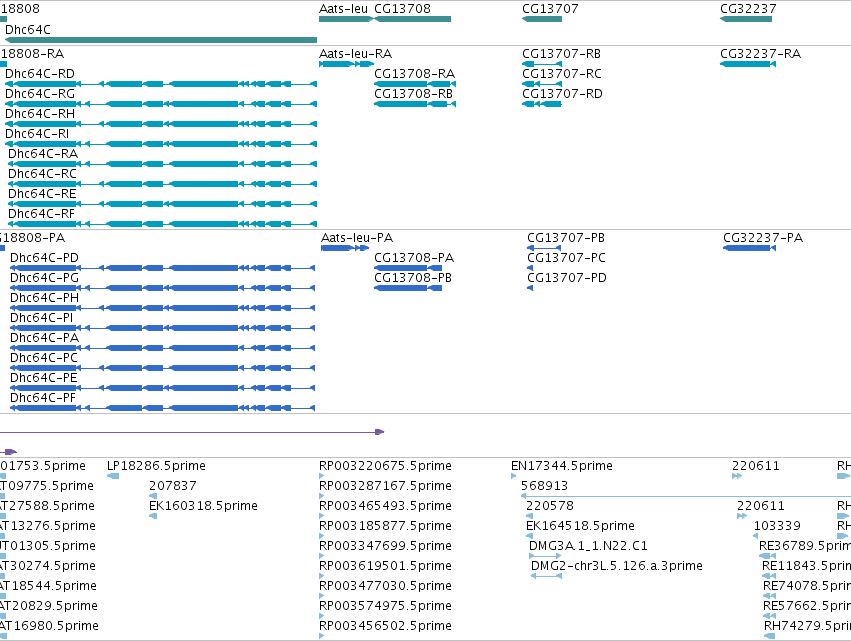Select EN17344.5prime EST
This screenshot has width=851, height=641.
pyautogui.click(x=514, y=476)
